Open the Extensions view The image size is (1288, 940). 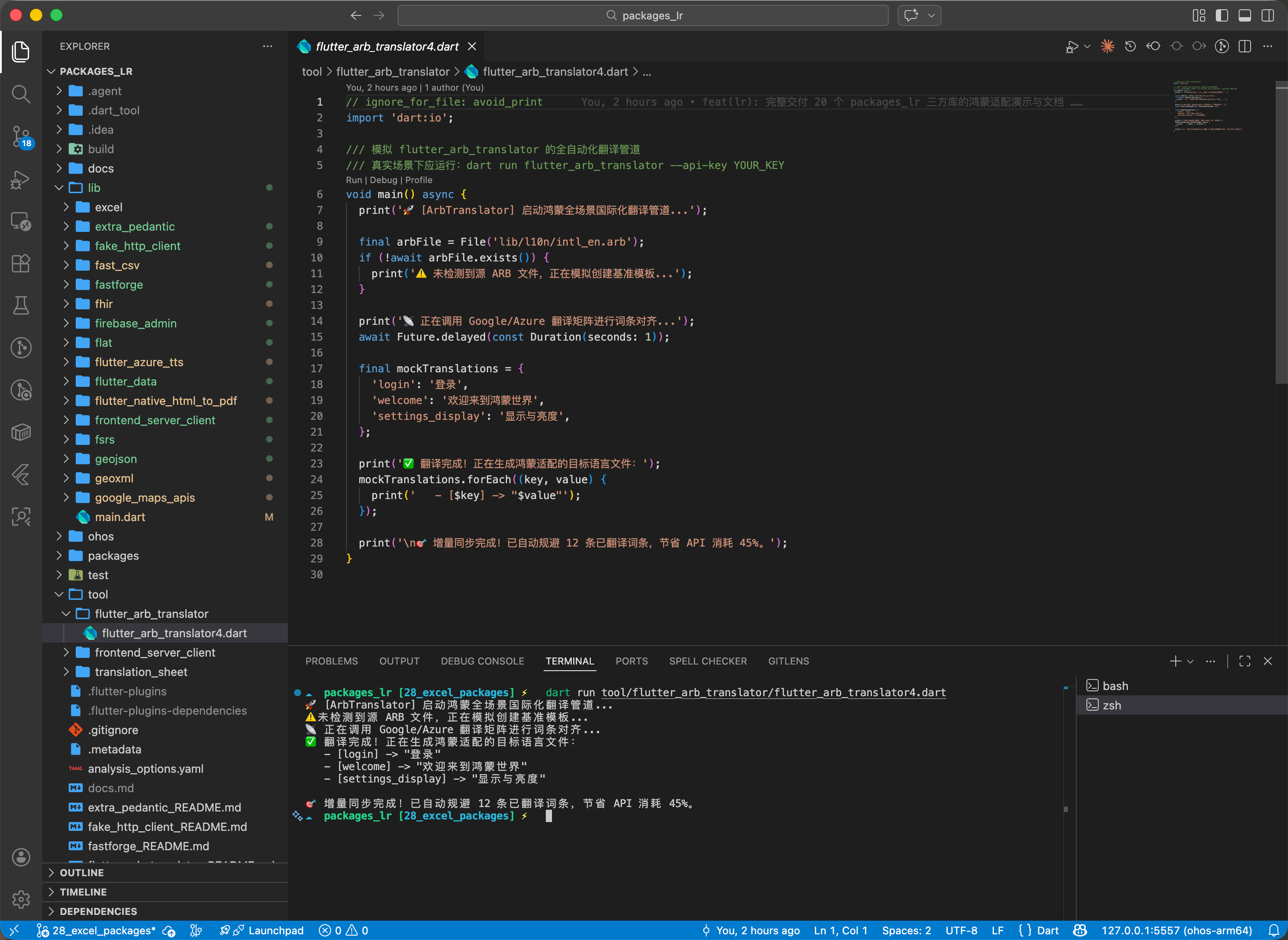tap(21, 264)
